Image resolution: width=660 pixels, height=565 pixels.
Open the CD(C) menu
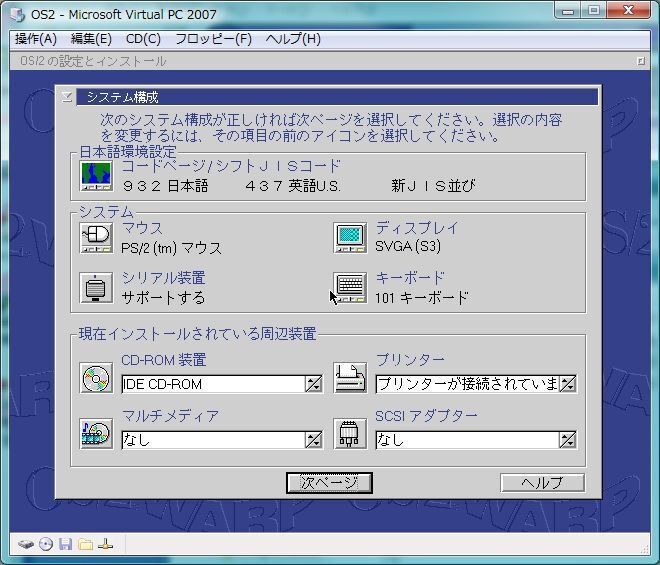coord(143,39)
